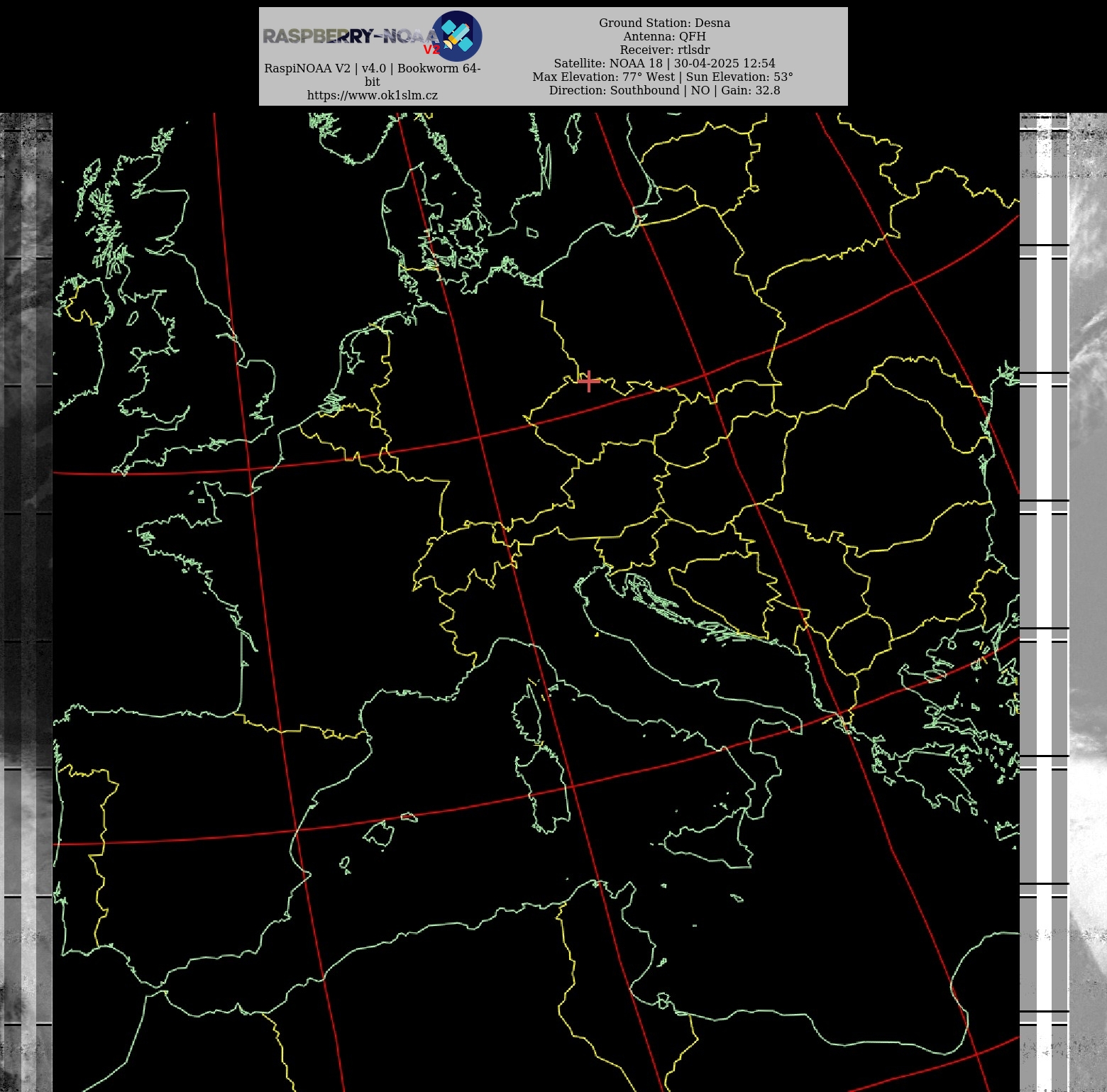Click the 'Satellite: NOAA 18' text
This screenshot has width=1107, height=1092.
pyautogui.click(x=608, y=63)
